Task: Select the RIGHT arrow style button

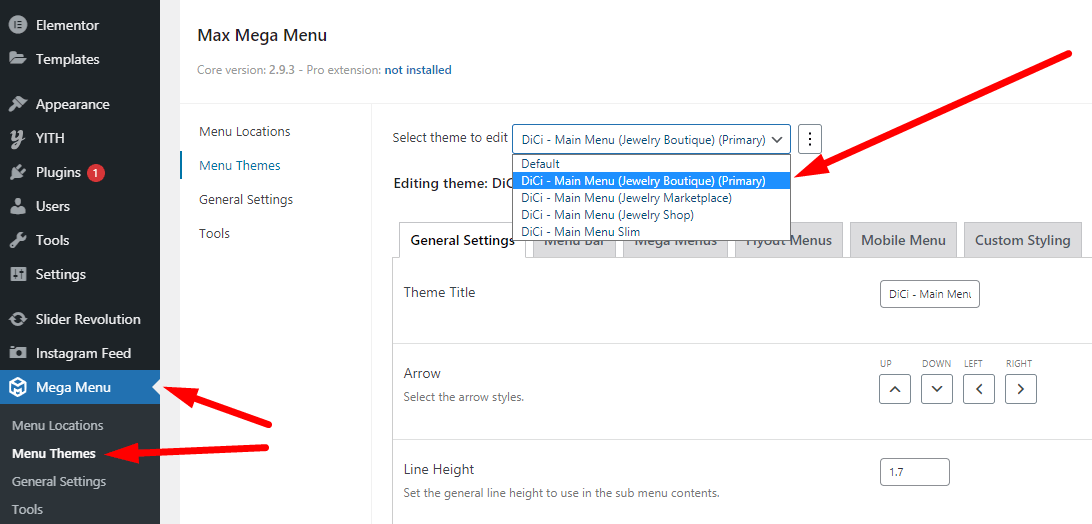Action: point(1020,389)
